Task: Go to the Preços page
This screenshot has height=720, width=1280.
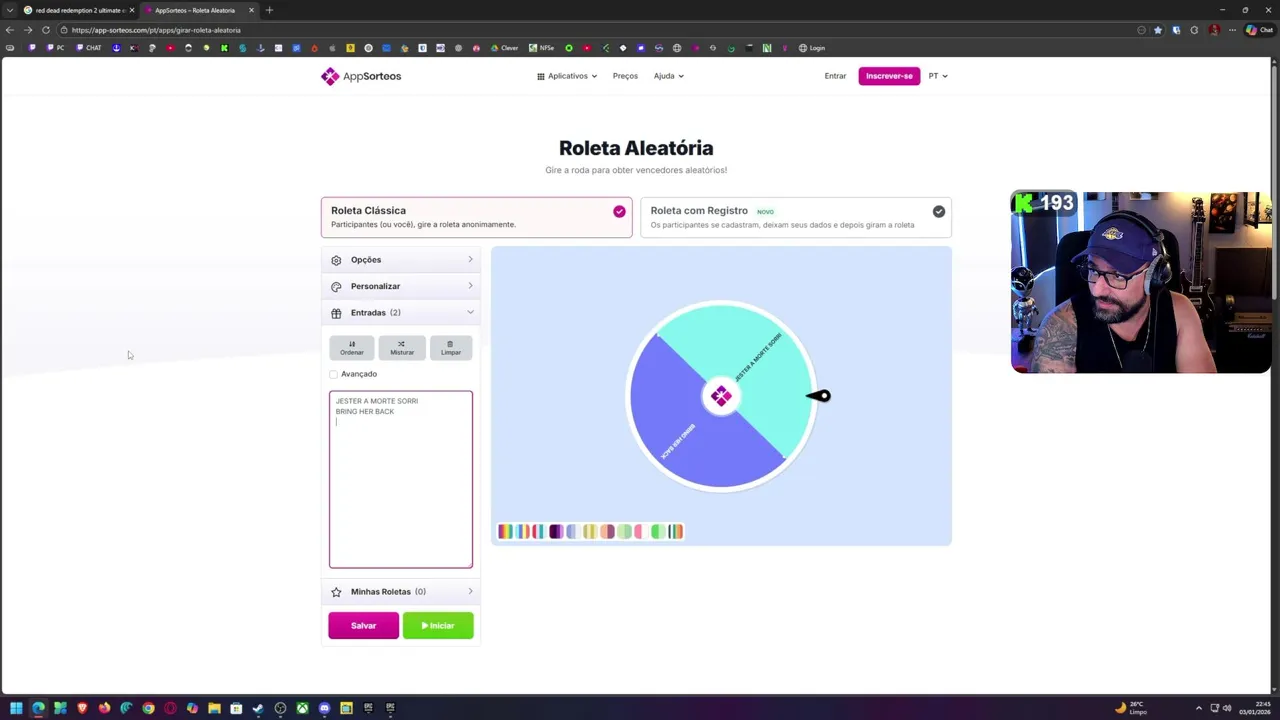Action: [x=625, y=76]
